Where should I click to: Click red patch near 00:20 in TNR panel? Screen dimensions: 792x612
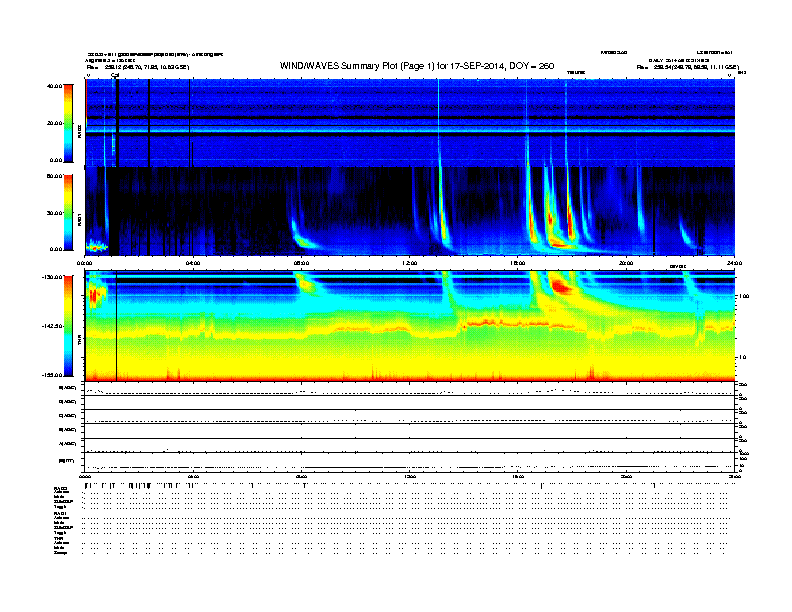coord(93,296)
